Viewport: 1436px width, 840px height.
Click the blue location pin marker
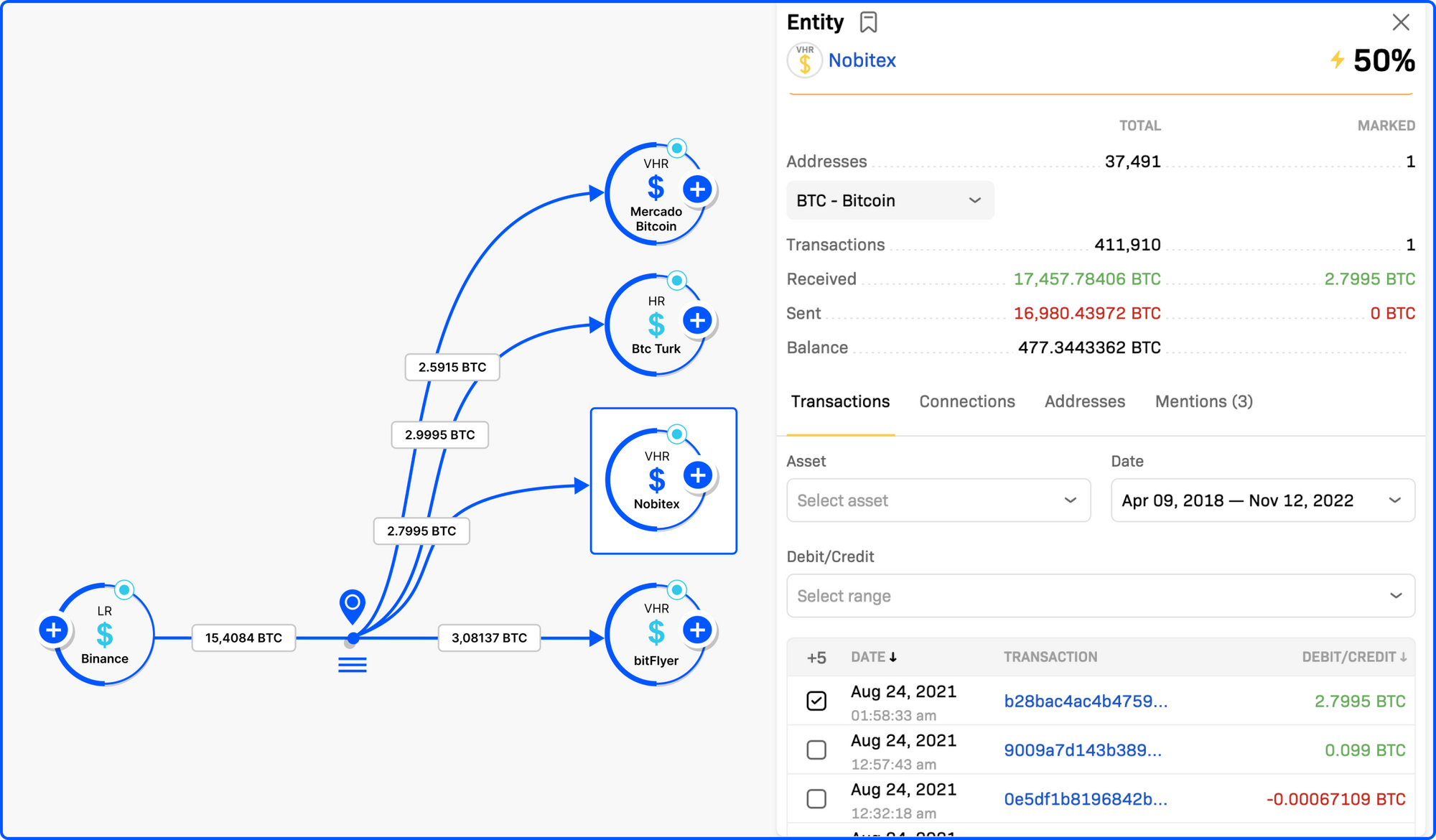[352, 605]
